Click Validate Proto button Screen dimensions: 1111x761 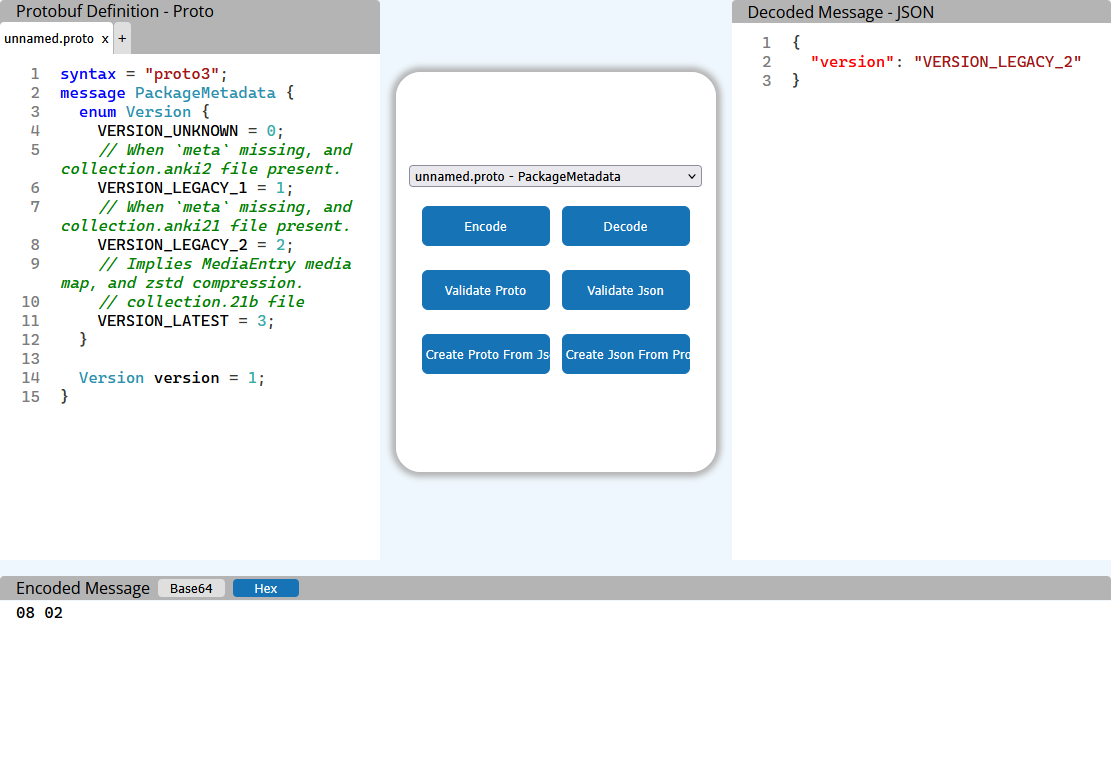tap(485, 290)
